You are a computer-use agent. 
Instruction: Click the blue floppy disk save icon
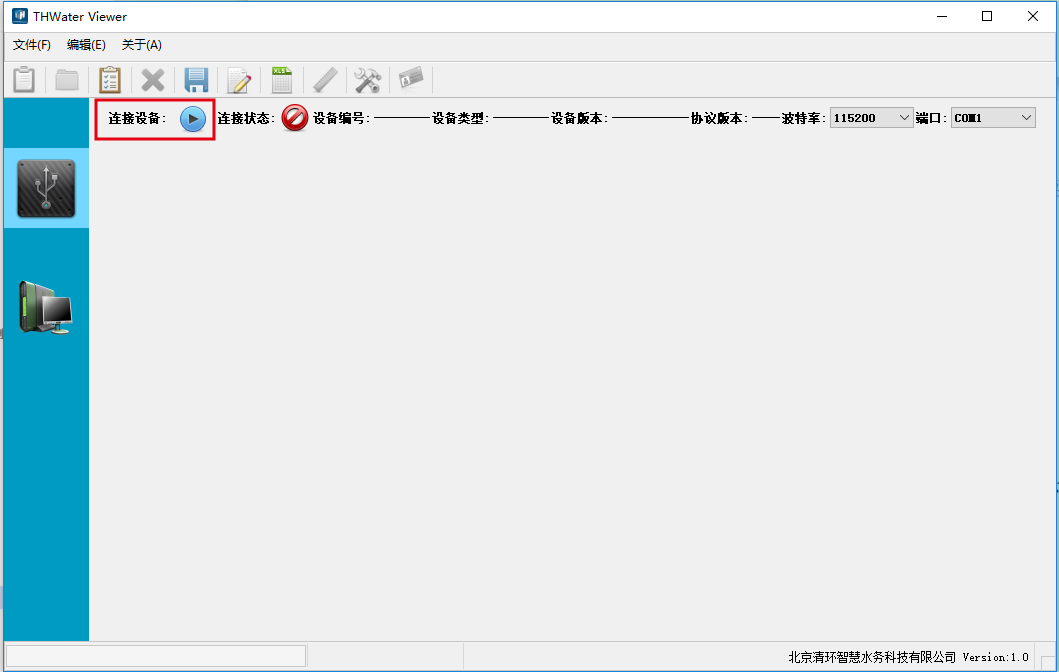tap(196, 80)
